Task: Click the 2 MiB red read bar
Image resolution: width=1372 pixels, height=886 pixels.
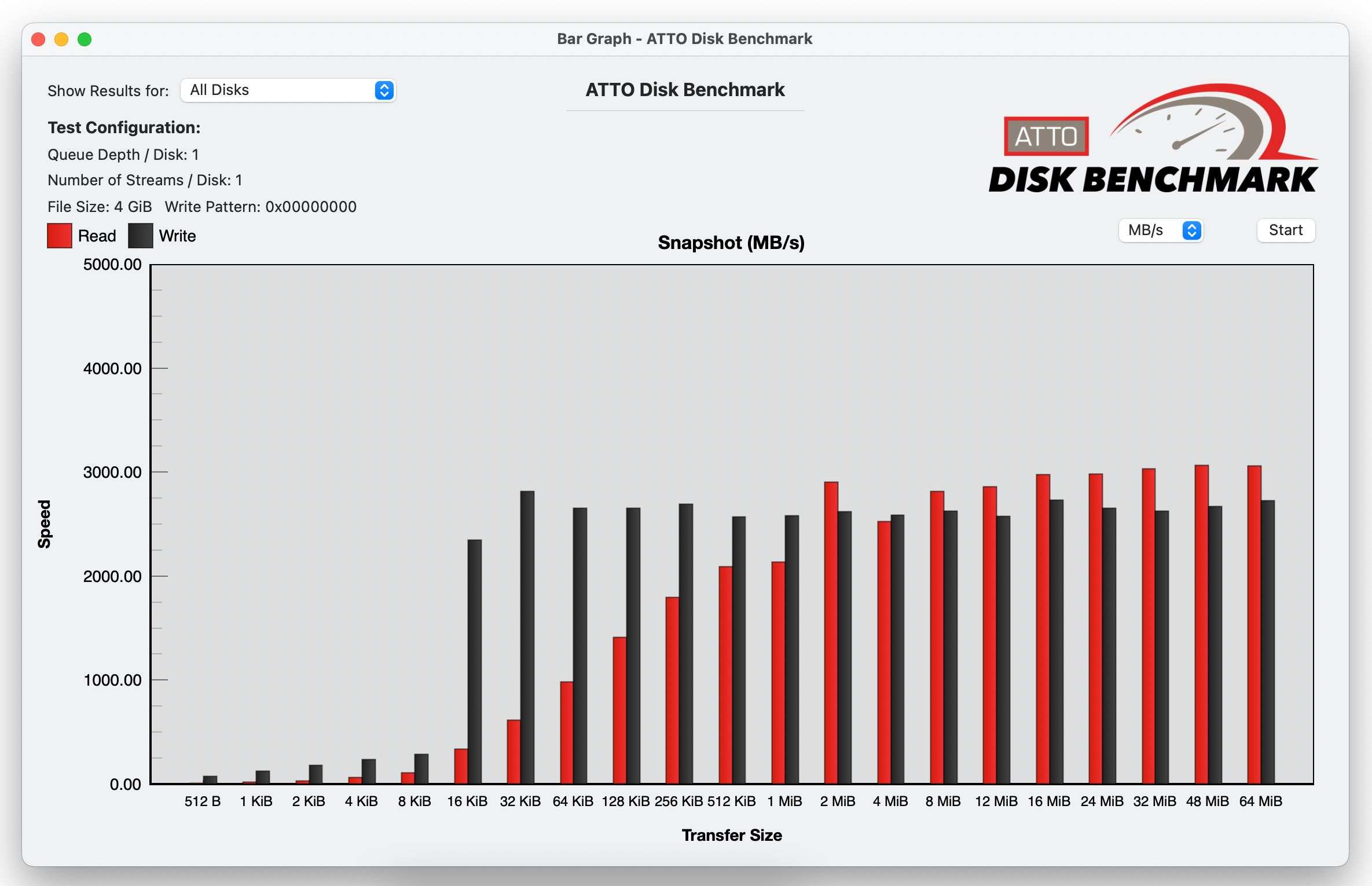Action: 831,633
